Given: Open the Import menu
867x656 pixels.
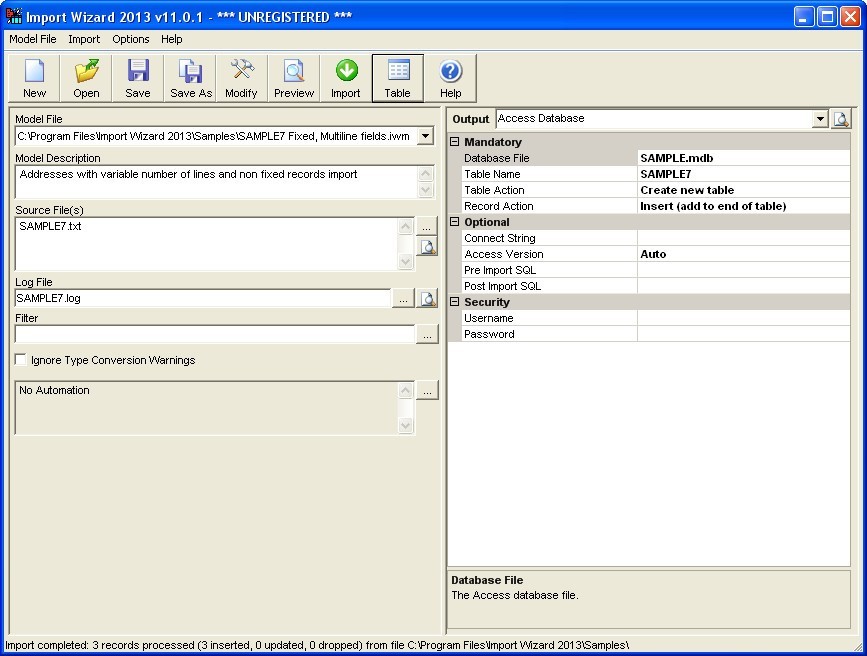Looking at the screenshot, I should click(84, 39).
